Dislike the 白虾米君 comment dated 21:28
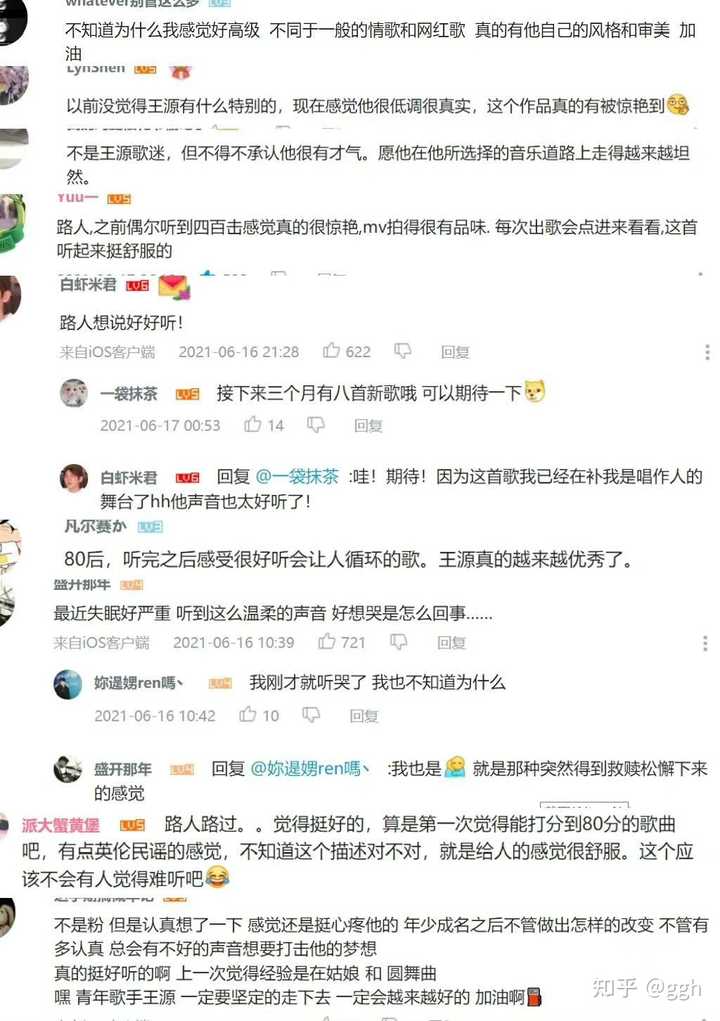 [x=403, y=352]
